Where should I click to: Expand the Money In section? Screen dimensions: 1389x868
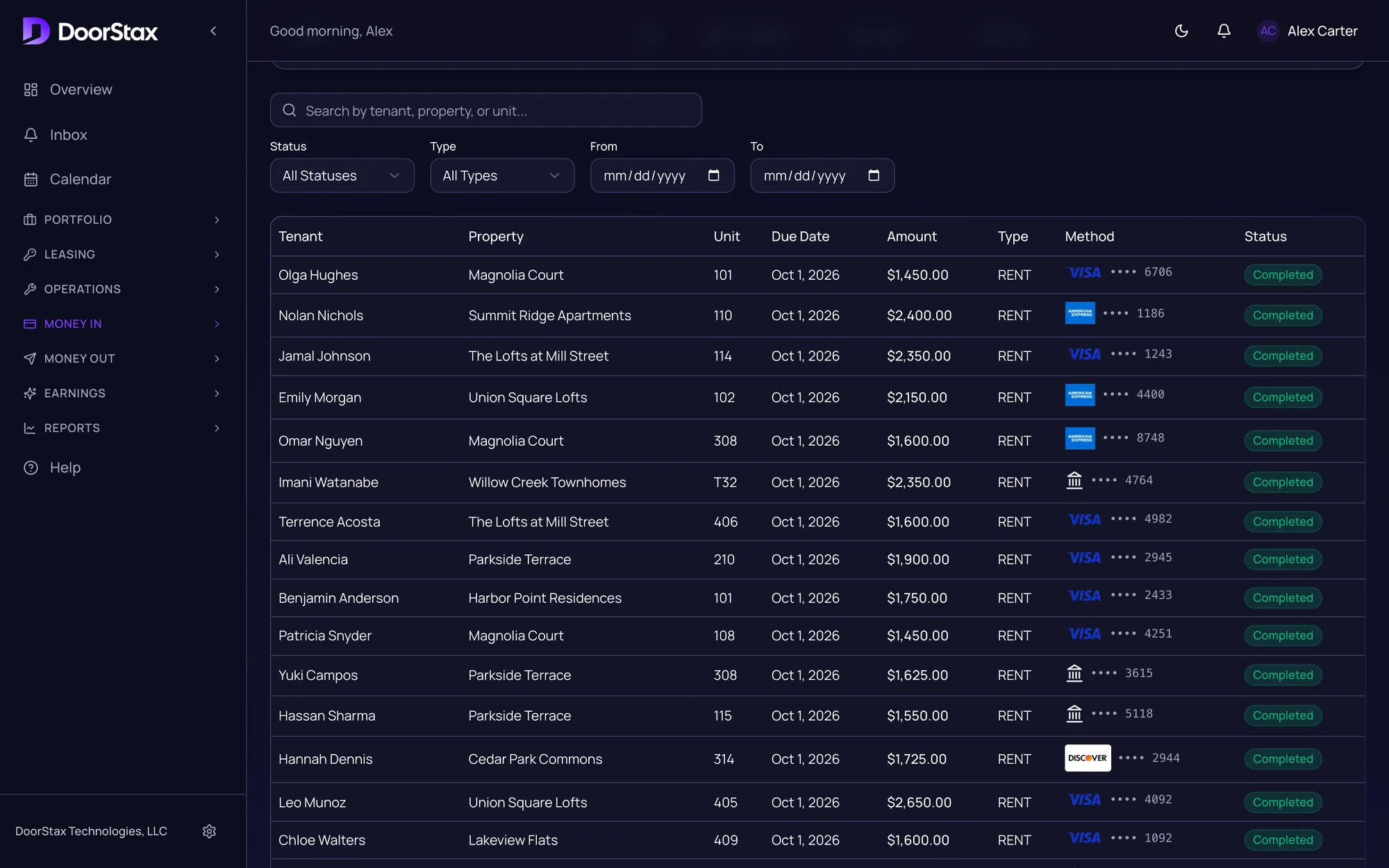[x=123, y=324]
